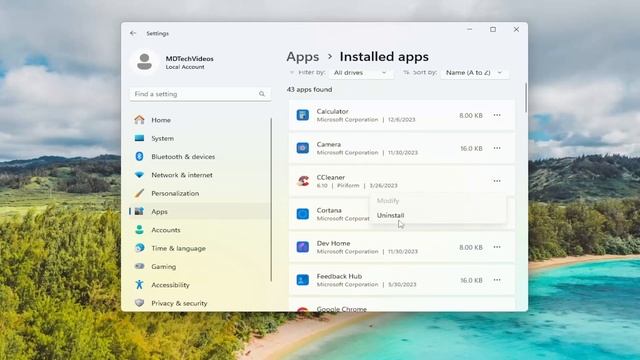The image size is (640, 360).
Task: Open the Filter by All drives dropdown
Action: tap(360, 73)
